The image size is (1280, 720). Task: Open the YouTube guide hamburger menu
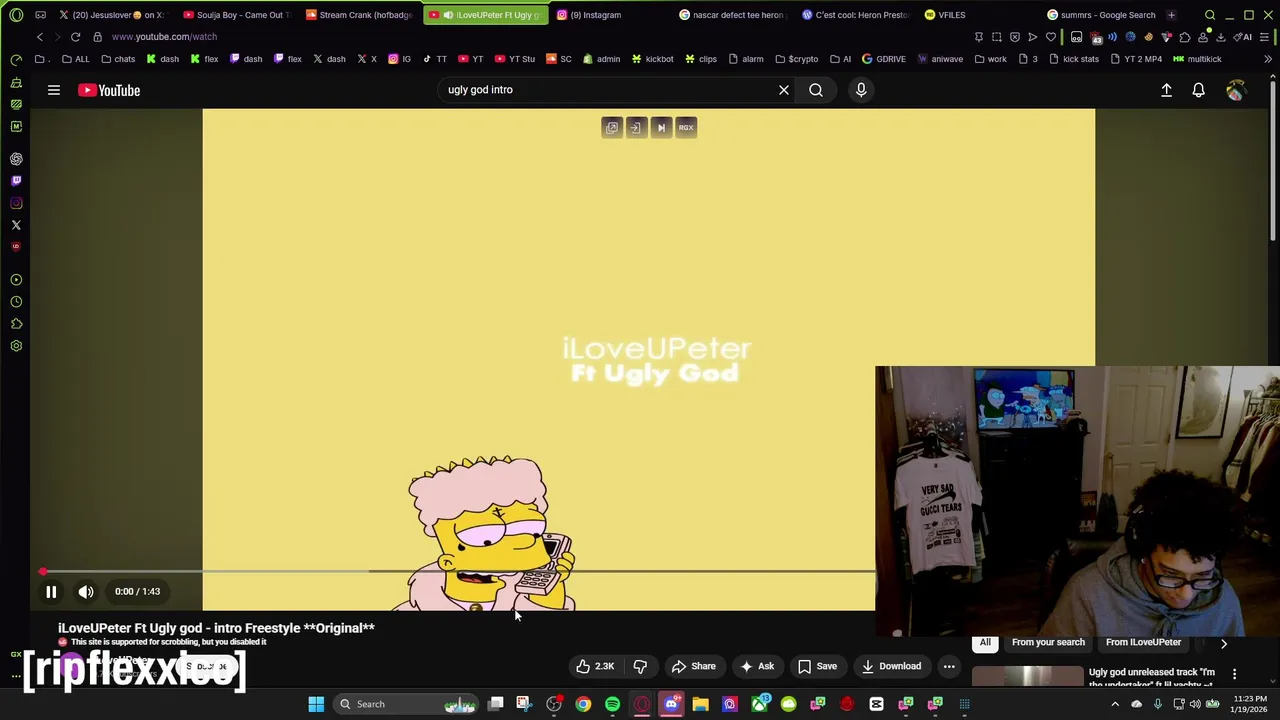pos(54,90)
